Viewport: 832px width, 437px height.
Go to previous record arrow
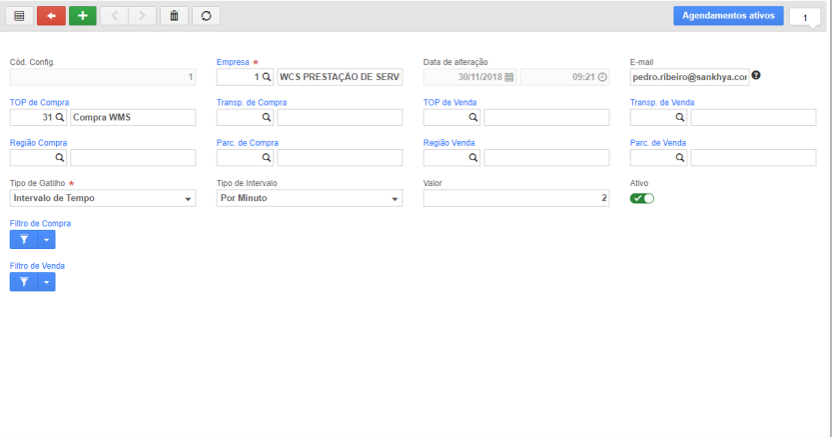115,16
